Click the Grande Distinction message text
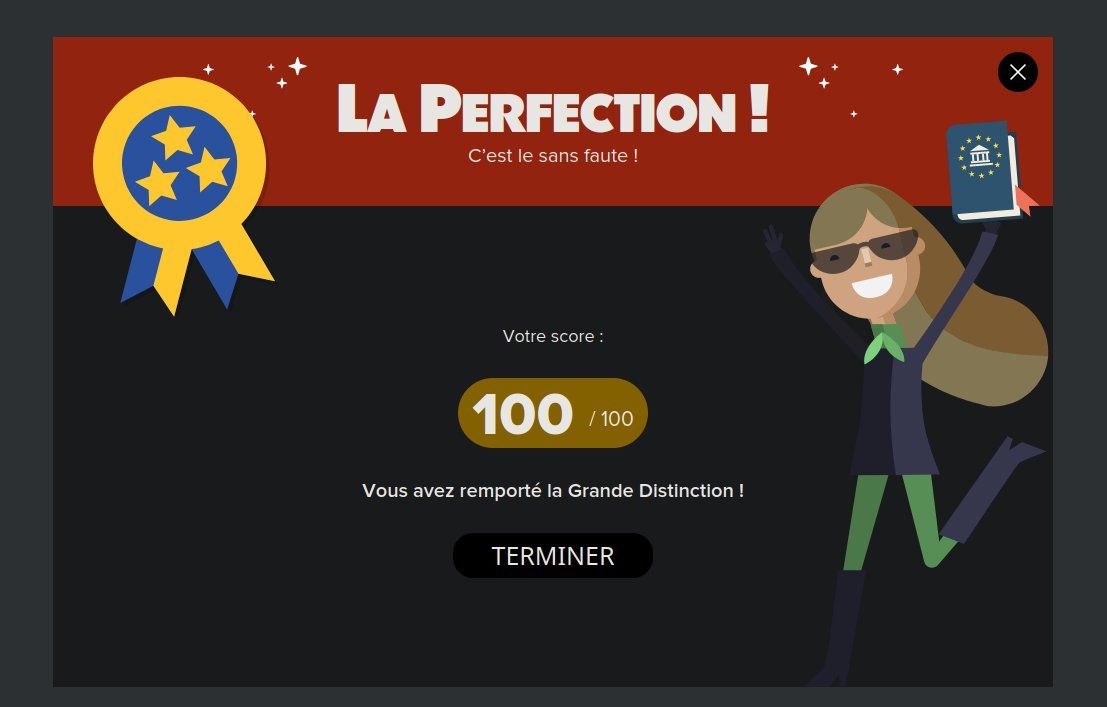 (x=553, y=491)
